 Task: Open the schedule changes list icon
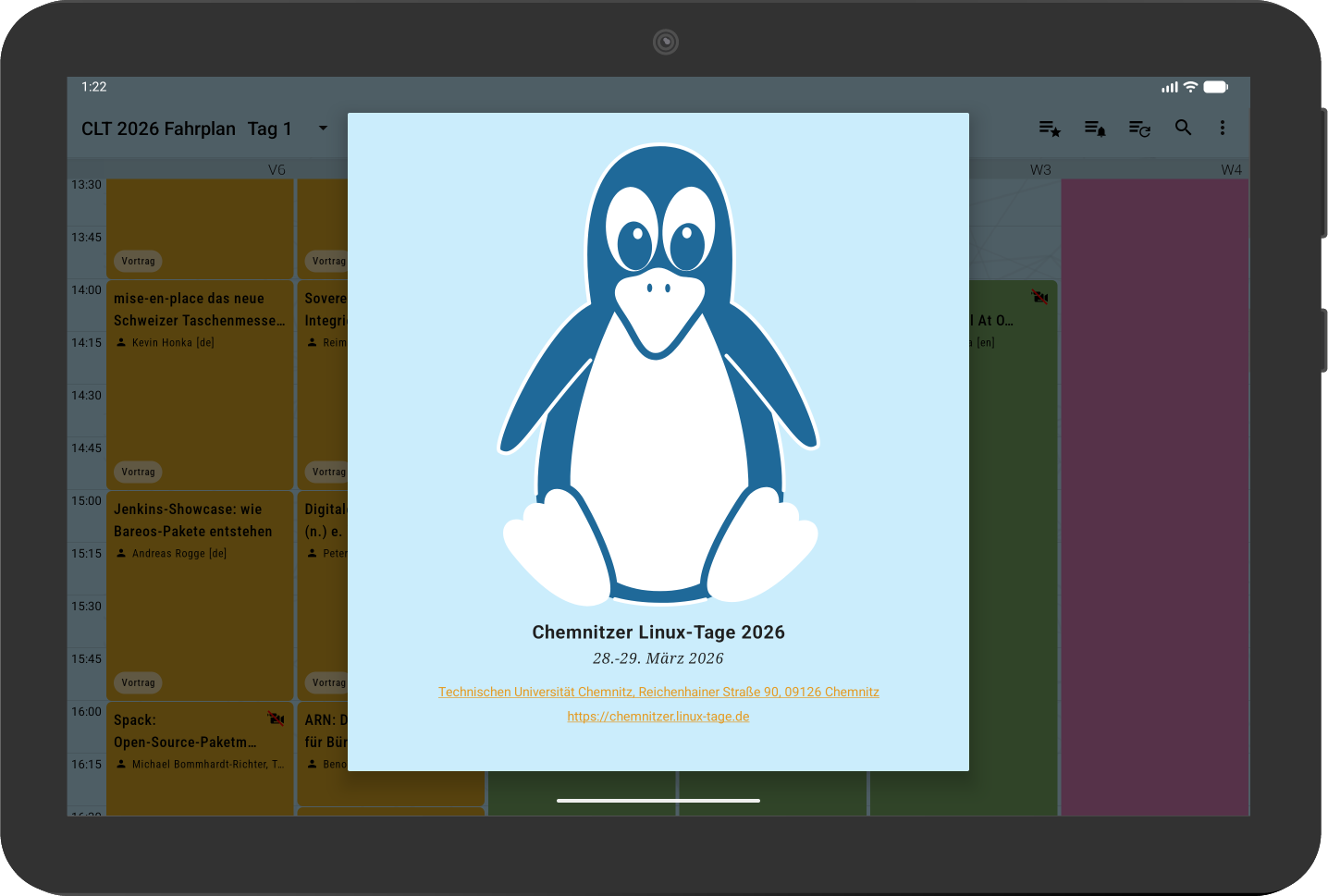(x=1139, y=129)
